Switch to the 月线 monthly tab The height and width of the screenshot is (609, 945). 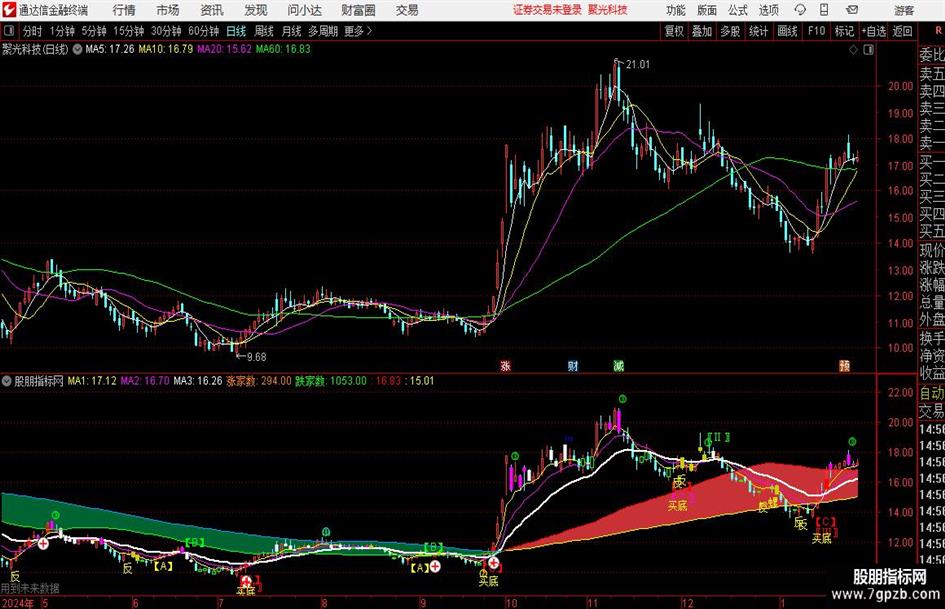pyautogui.click(x=291, y=31)
